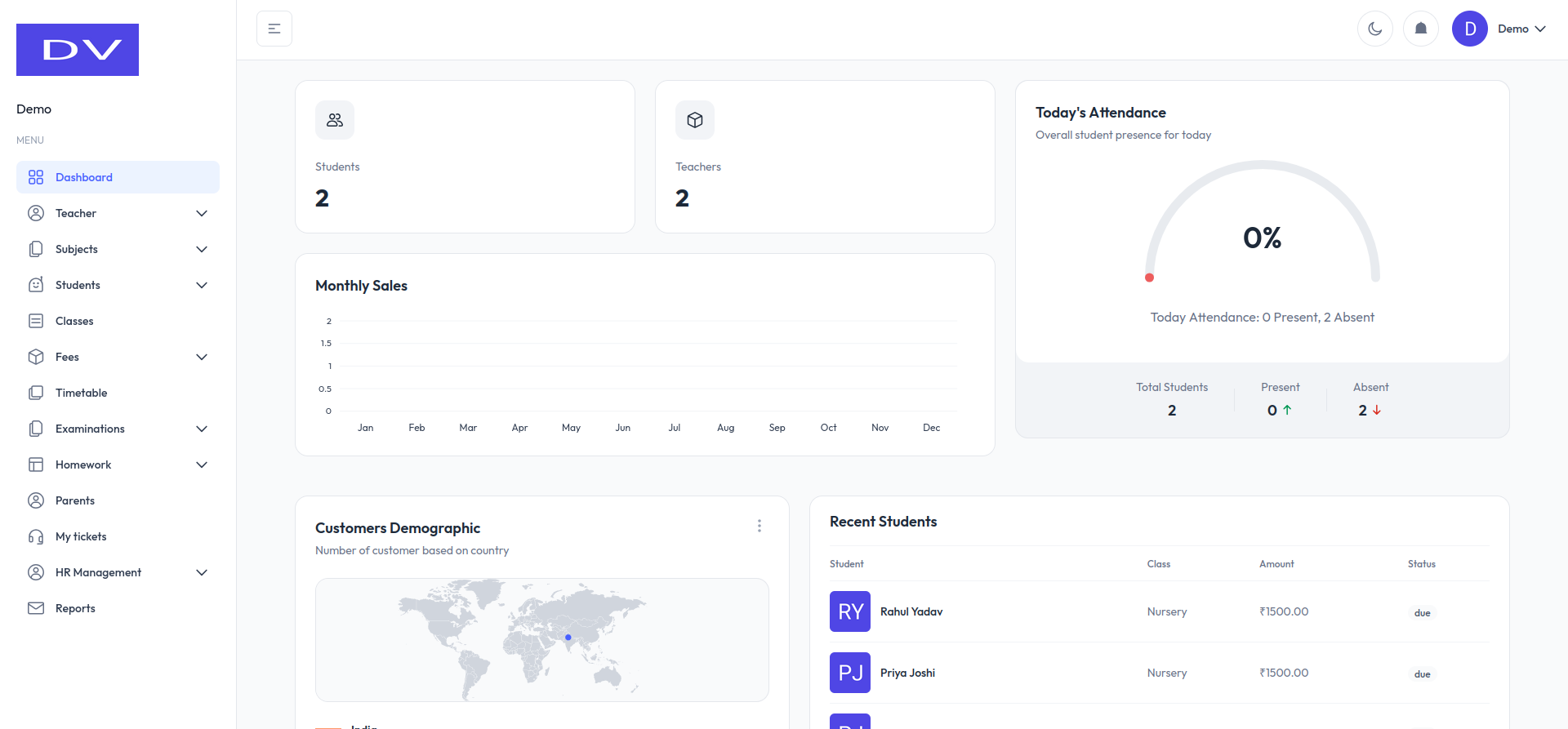The width and height of the screenshot is (1568, 729).
Task: Toggle the sidebar hamburger button
Action: [274, 29]
